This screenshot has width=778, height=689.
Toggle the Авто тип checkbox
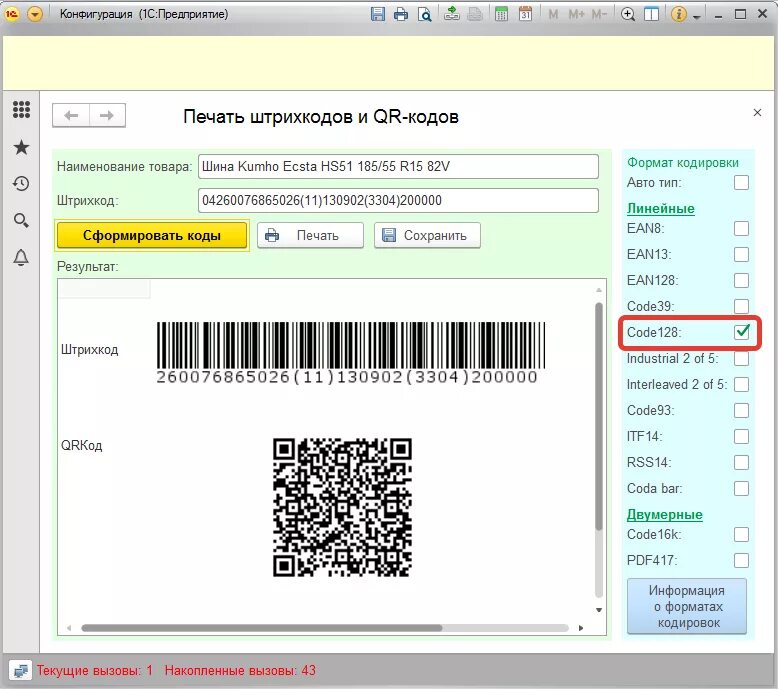(741, 183)
